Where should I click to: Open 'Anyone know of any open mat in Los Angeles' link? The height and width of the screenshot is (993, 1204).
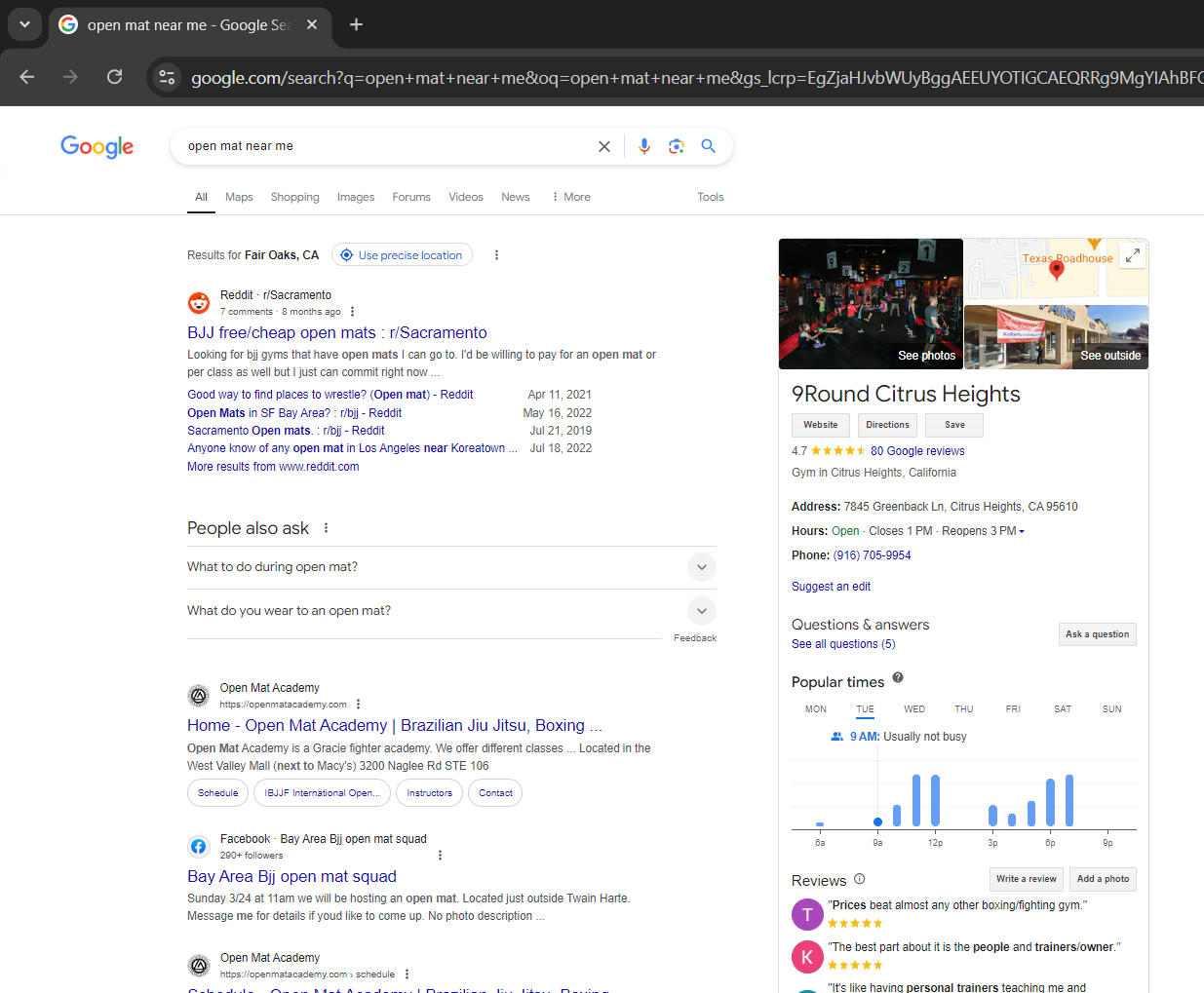pos(352,448)
